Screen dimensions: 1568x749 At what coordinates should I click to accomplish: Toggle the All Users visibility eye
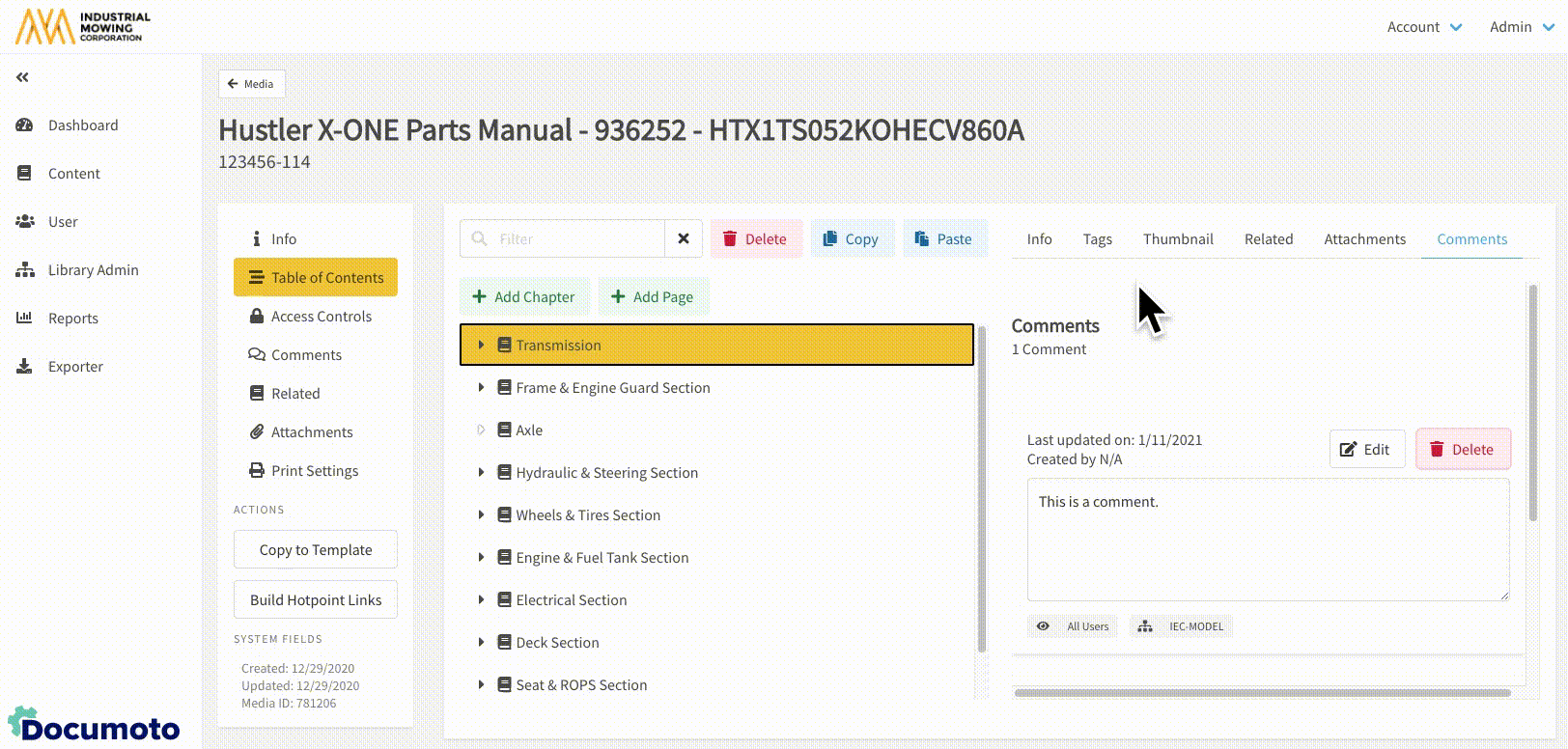[1043, 626]
